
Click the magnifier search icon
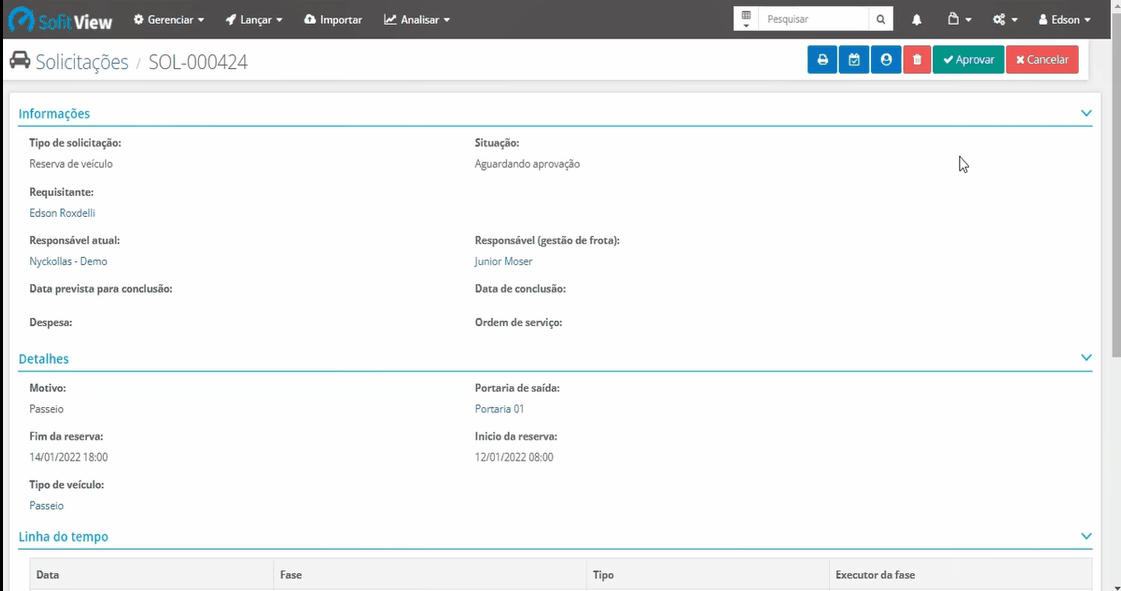tap(881, 19)
